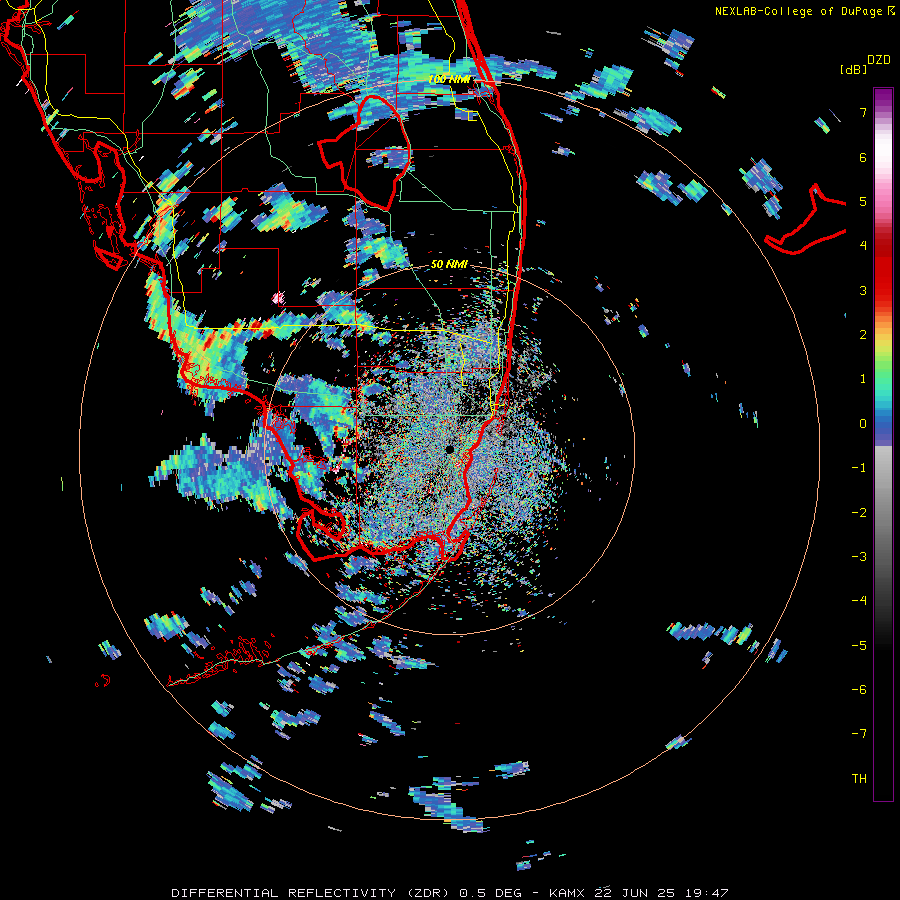Click the "-2" tick label on the color scale
This screenshot has width=900, height=900.
click(859, 513)
